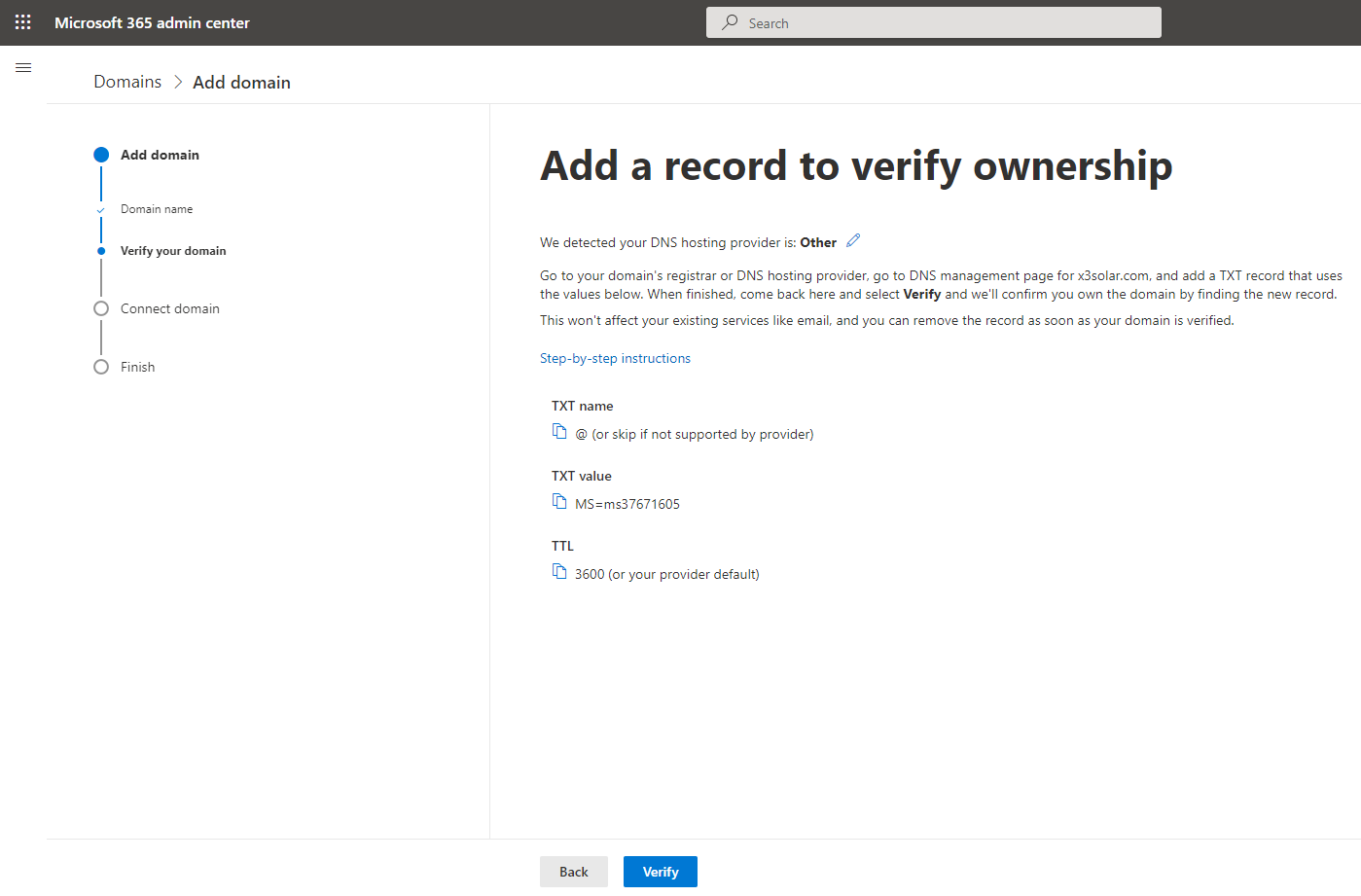Select Connect domain wizard step
The image size is (1361, 896).
click(x=170, y=308)
